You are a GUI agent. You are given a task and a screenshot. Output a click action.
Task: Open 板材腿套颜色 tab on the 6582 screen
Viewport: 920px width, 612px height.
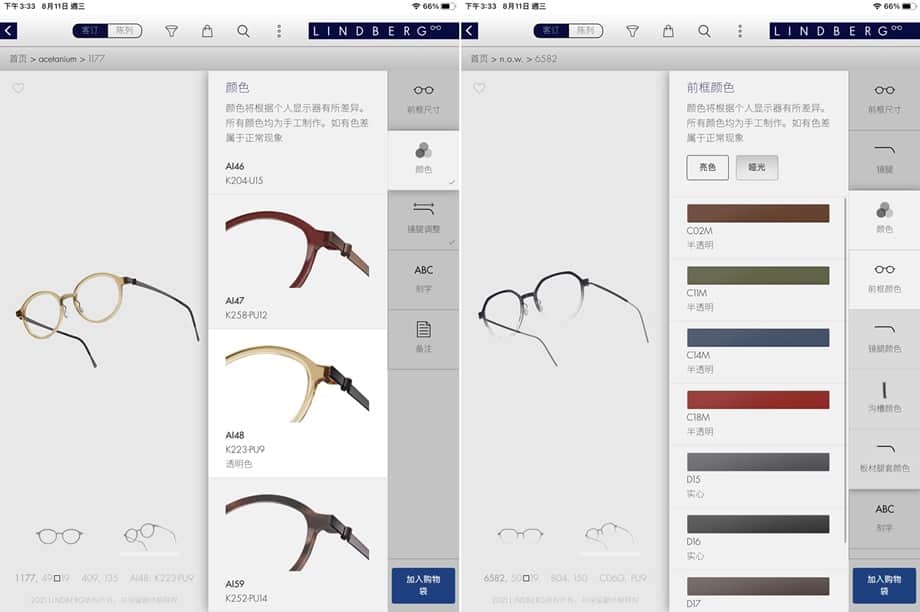884,458
